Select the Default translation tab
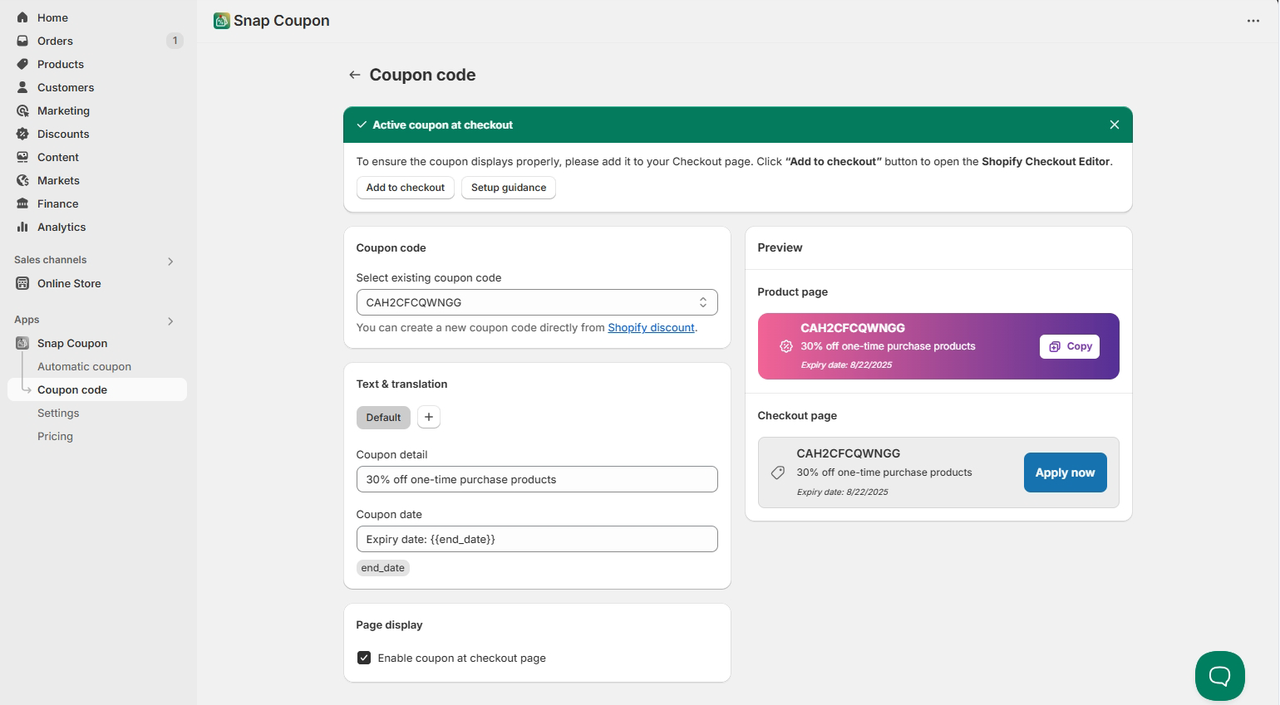This screenshot has height=705, width=1280. pyautogui.click(x=383, y=417)
